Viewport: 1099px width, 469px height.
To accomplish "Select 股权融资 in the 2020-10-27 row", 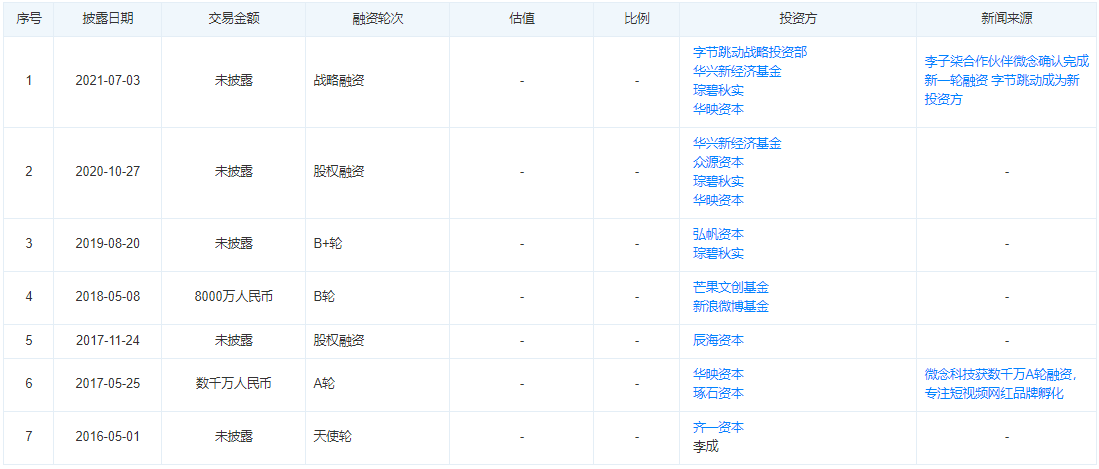I will (339, 172).
